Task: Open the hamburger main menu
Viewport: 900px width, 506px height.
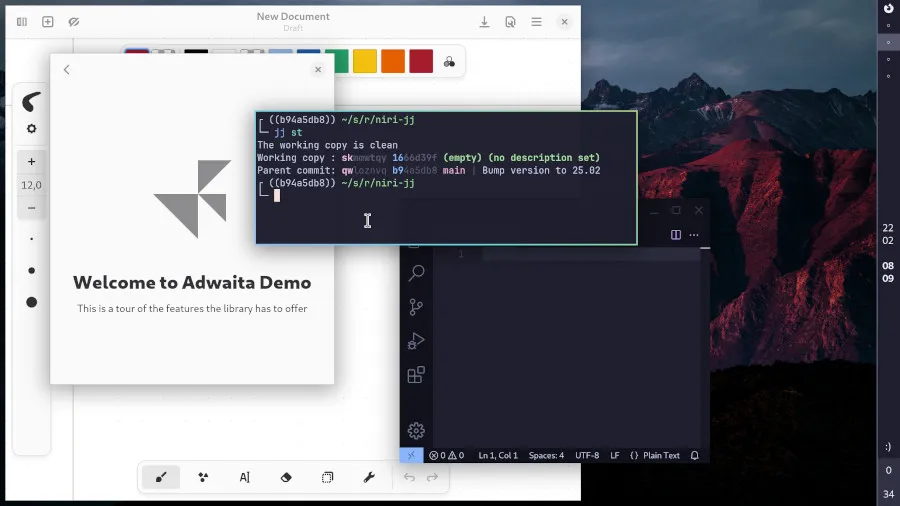Action: (536, 21)
